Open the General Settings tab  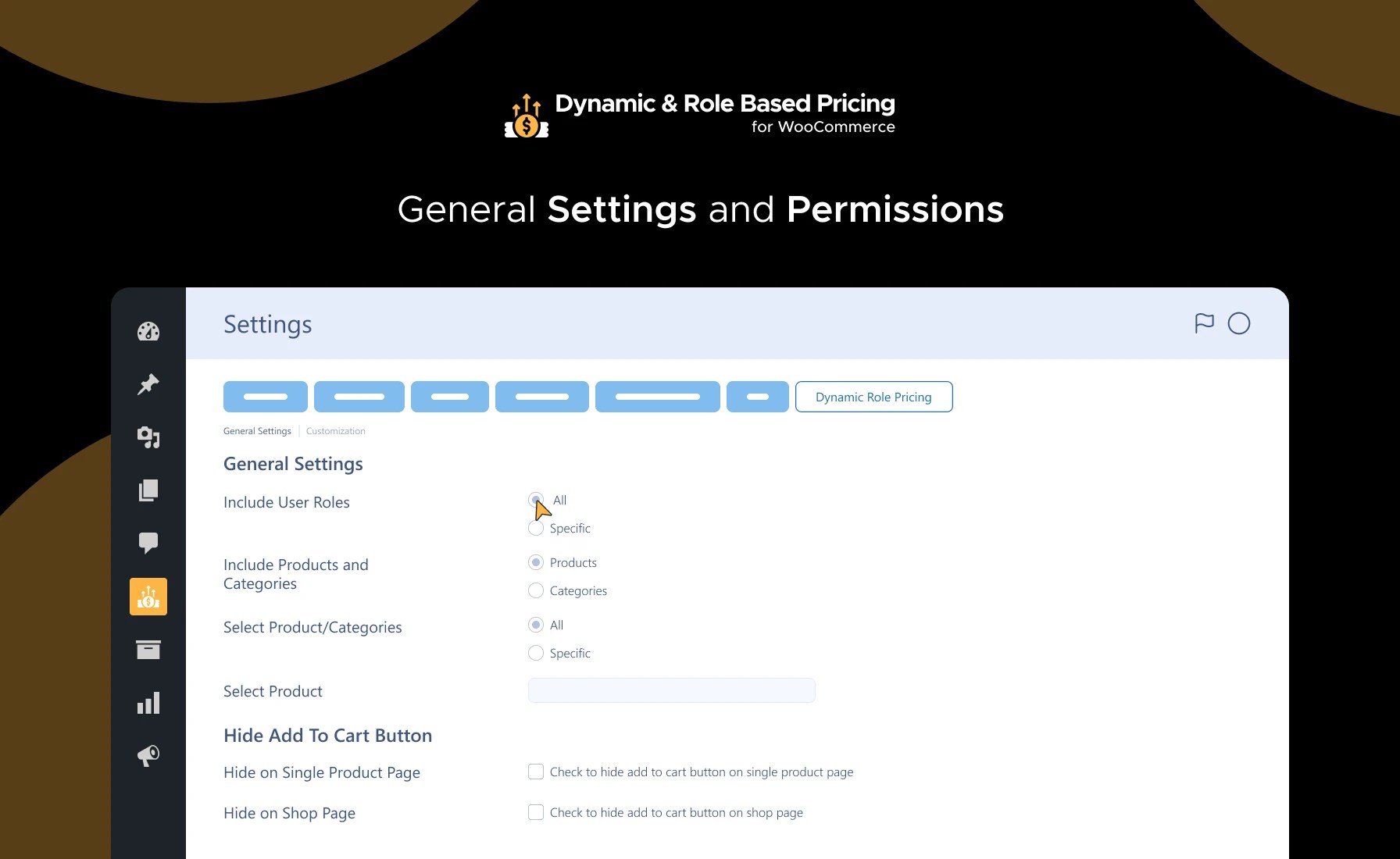(256, 430)
